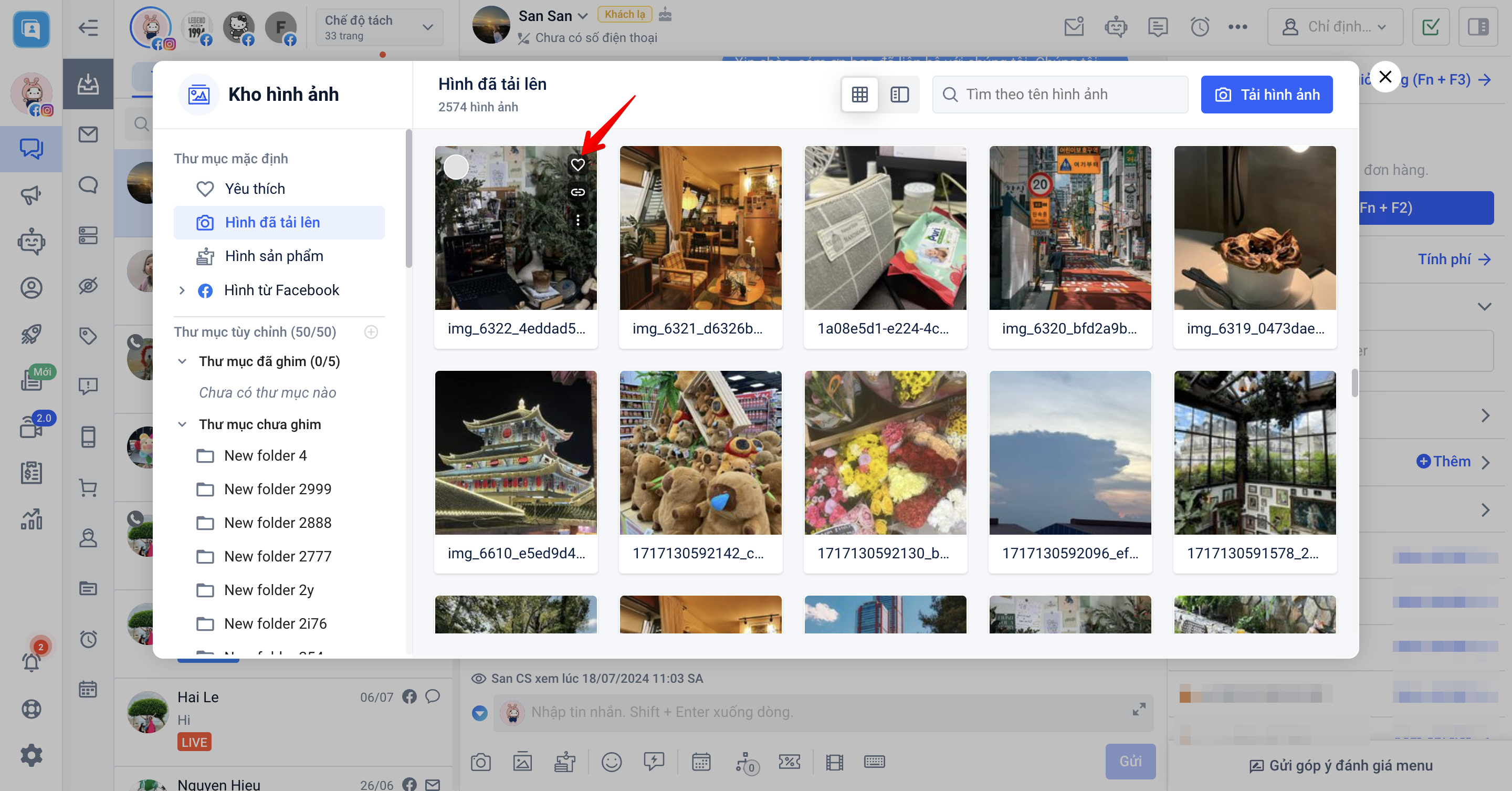The height and width of the screenshot is (791, 1512).
Task: Open the Yêu thích folder
Action: [255, 189]
